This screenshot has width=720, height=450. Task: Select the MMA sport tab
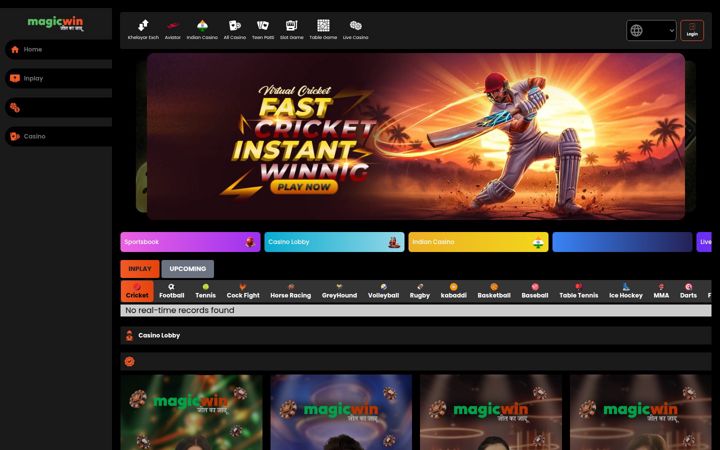click(x=661, y=291)
